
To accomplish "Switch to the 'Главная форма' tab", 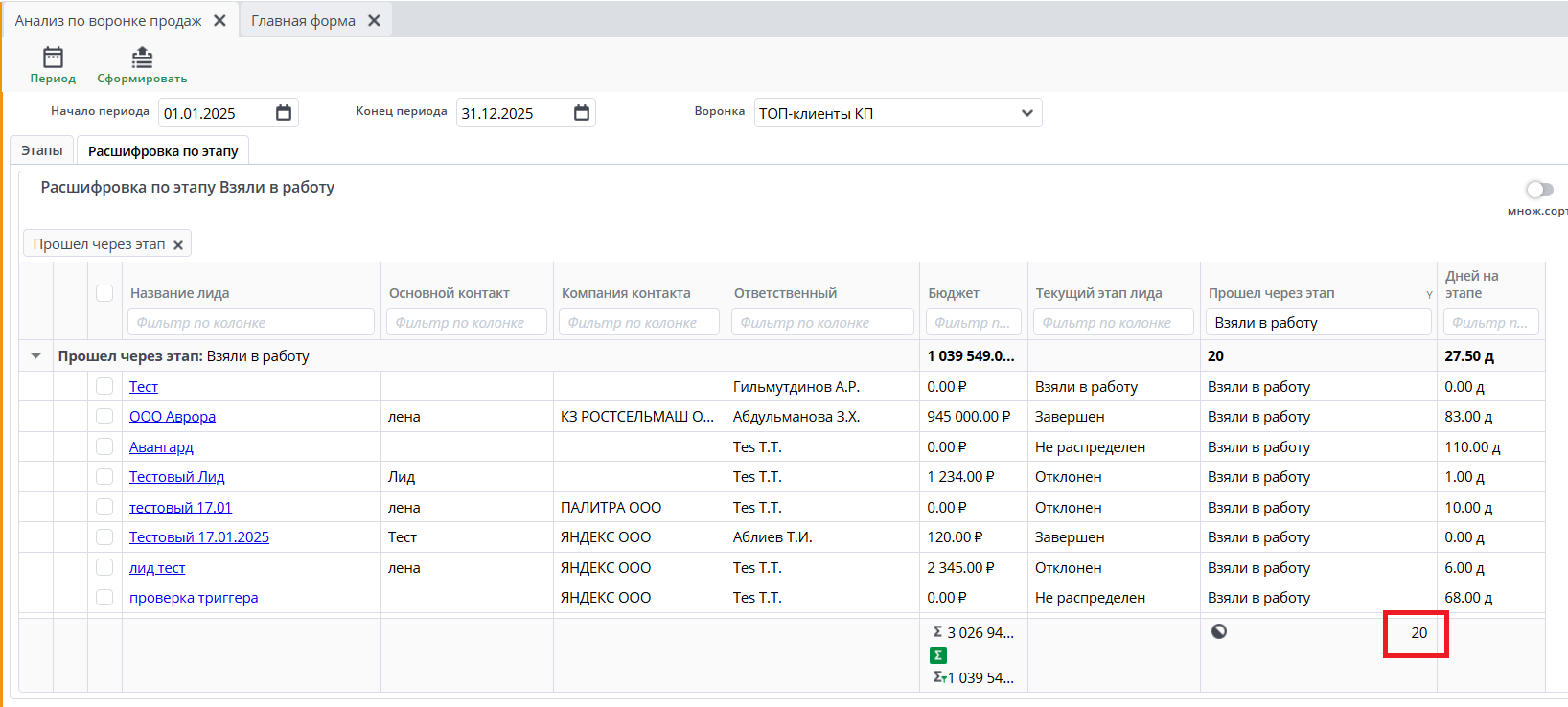I will click(x=303, y=21).
